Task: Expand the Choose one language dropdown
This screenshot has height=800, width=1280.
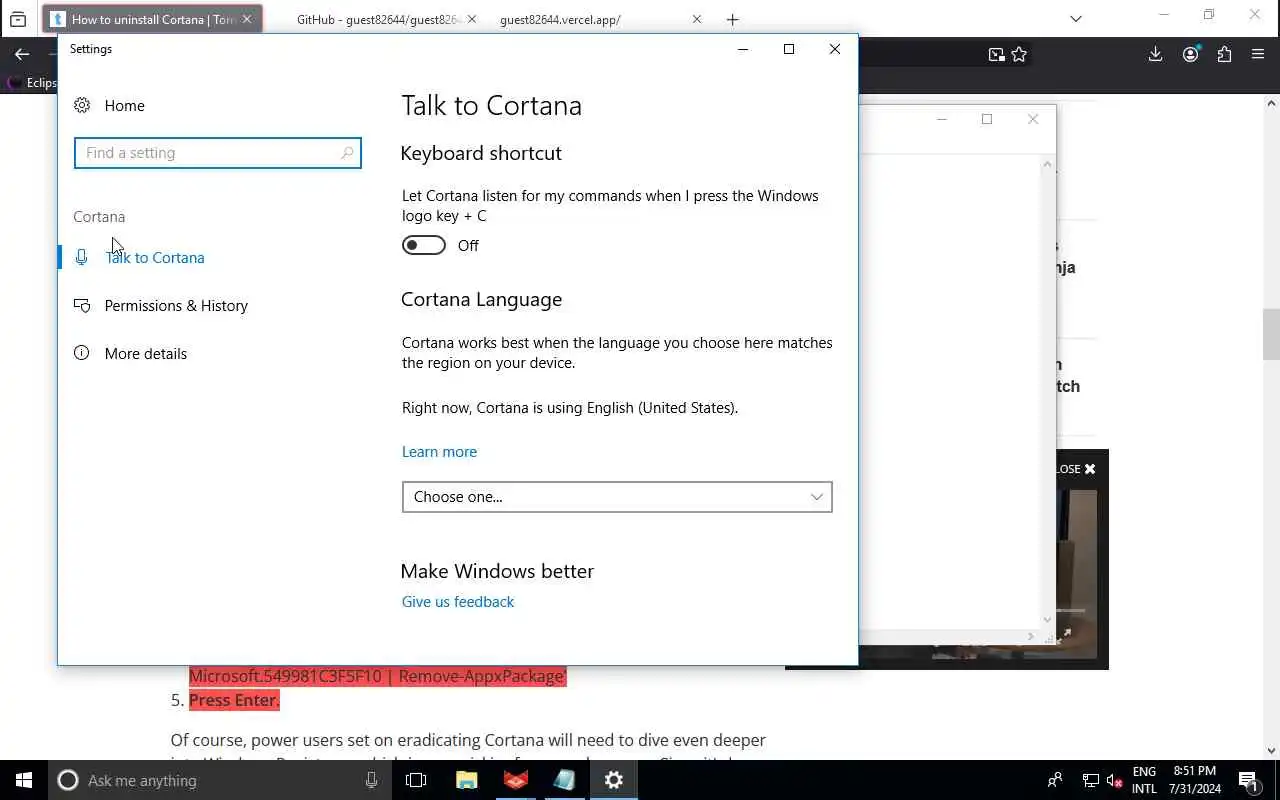Action: tap(617, 497)
